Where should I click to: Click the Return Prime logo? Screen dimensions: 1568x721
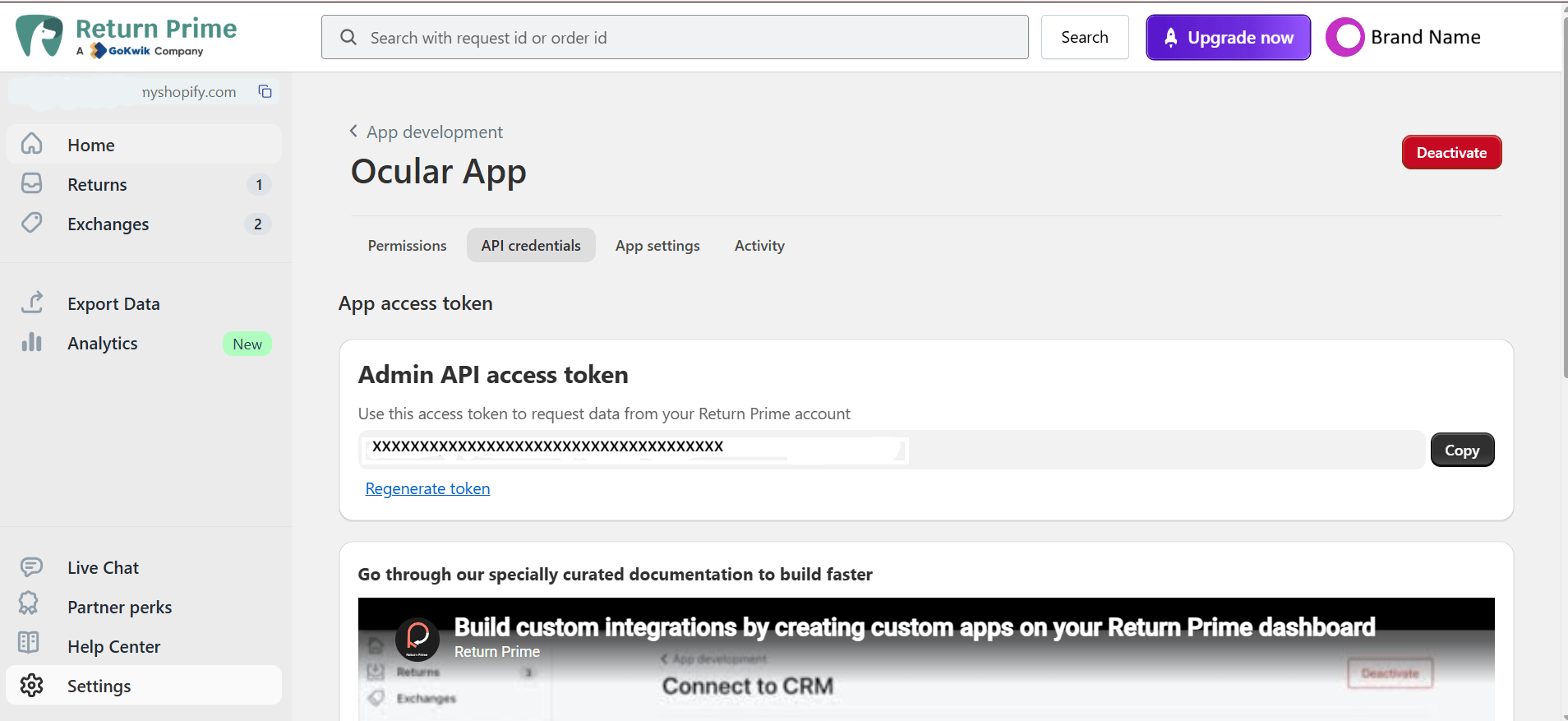click(x=126, y=37)
